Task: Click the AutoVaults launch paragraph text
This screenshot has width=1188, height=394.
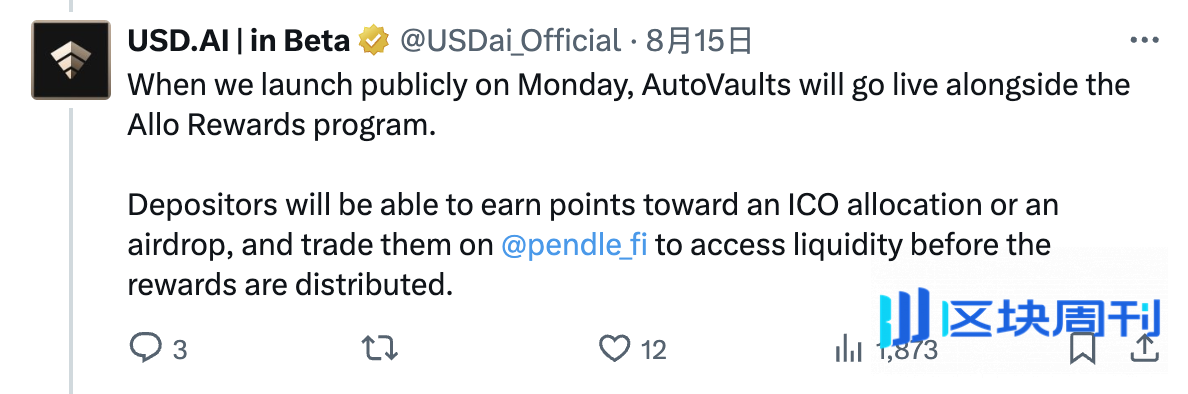Action: point(628,104)
